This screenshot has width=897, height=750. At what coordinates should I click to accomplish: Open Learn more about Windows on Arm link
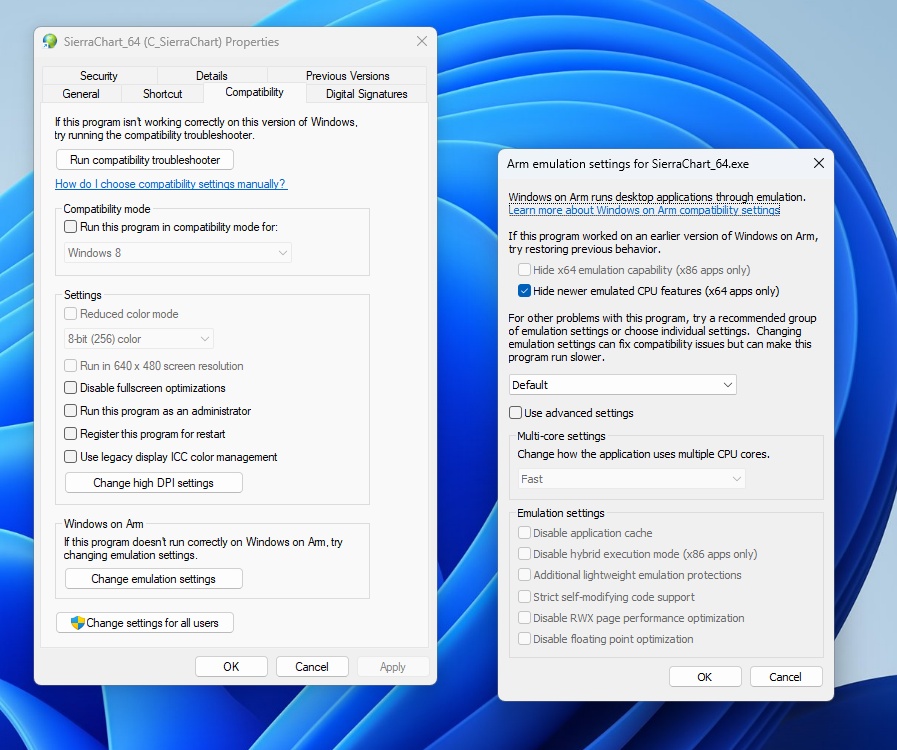pyautogui.click(x=644, y=210)
